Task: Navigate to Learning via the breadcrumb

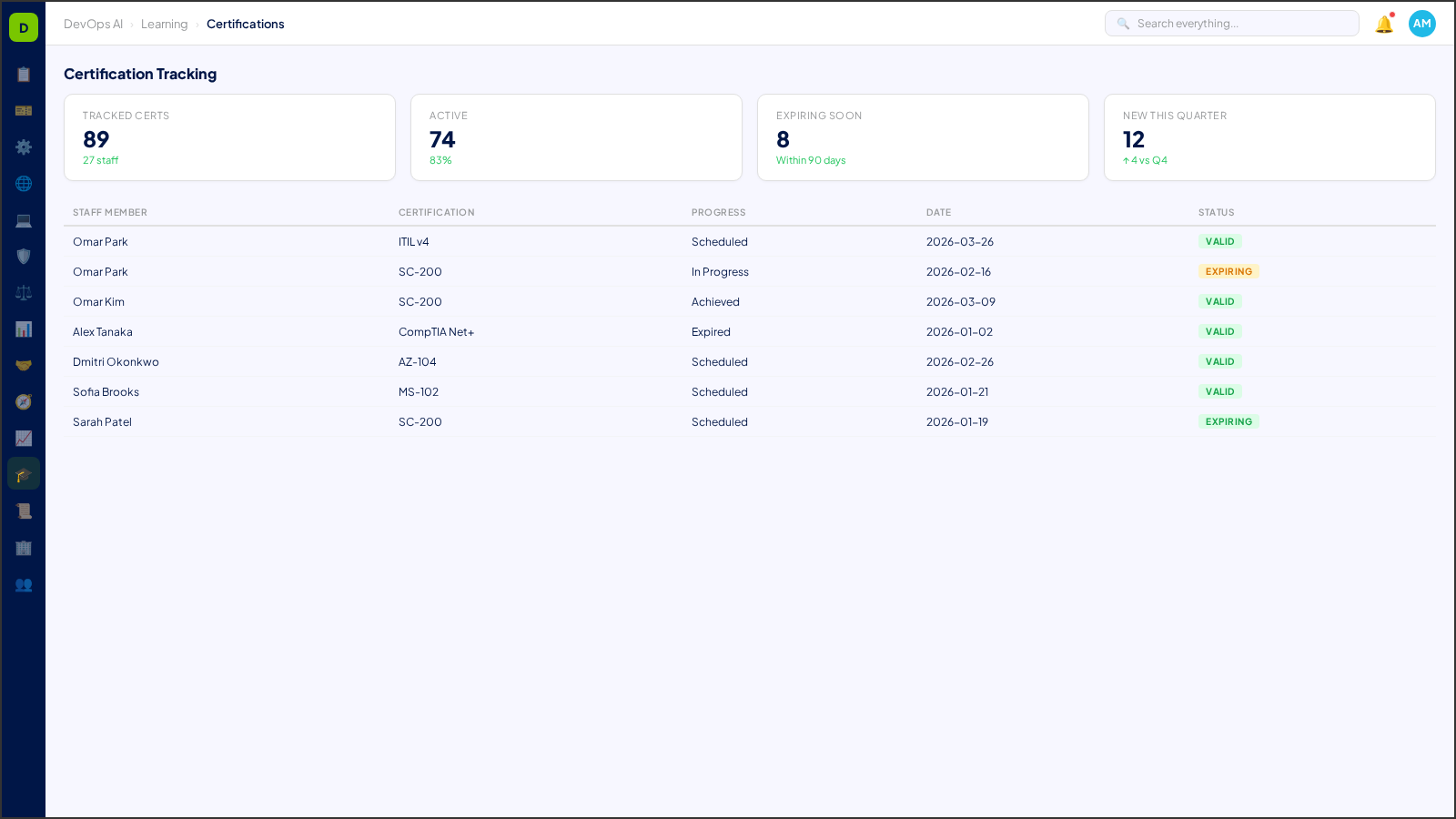Action: pos(165,24)
